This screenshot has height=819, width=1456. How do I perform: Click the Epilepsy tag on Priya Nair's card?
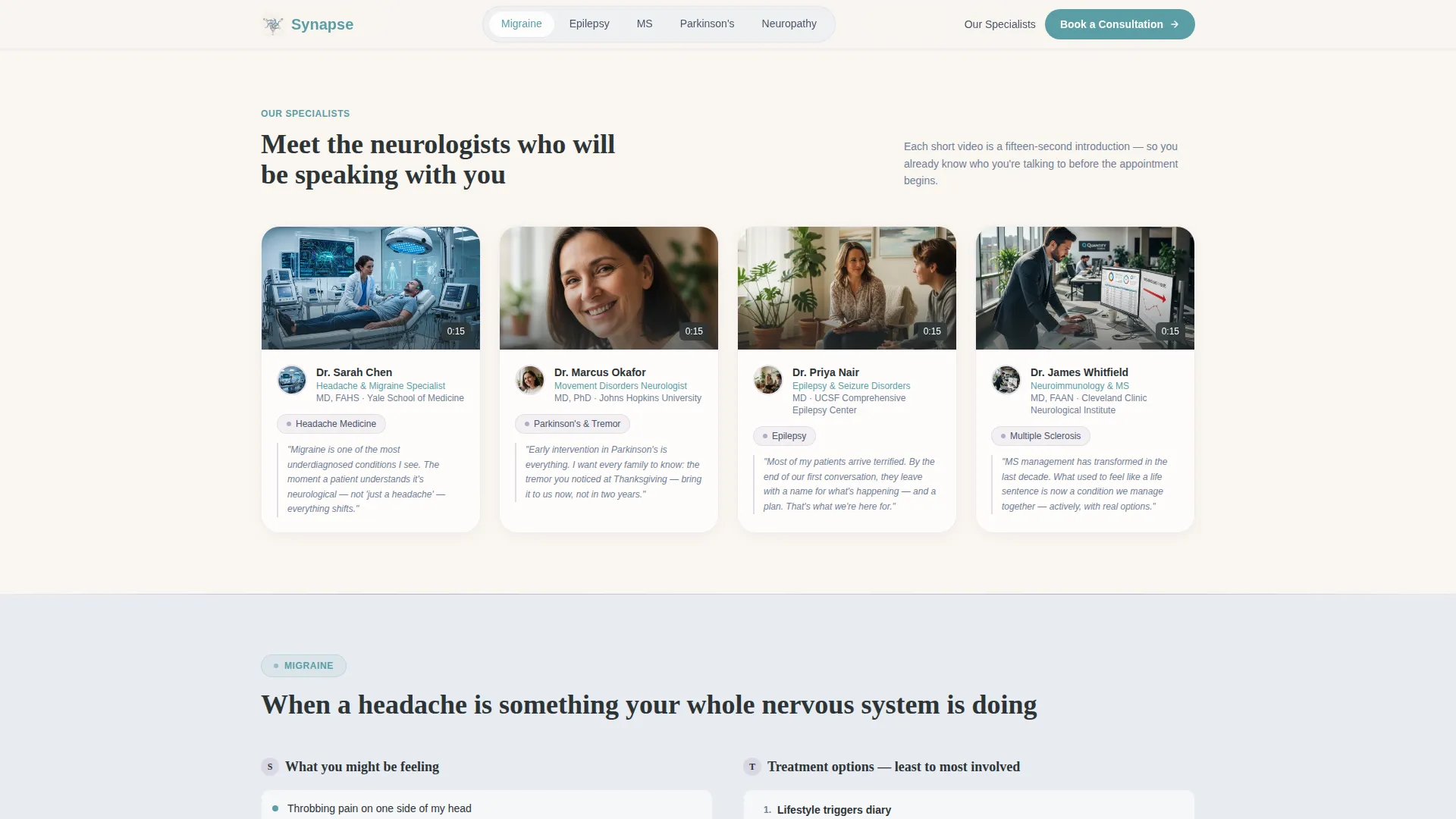785,436
